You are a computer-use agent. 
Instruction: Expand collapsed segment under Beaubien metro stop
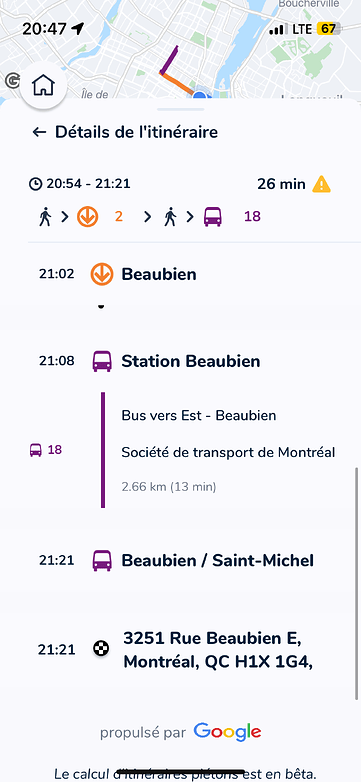(101, 307)
